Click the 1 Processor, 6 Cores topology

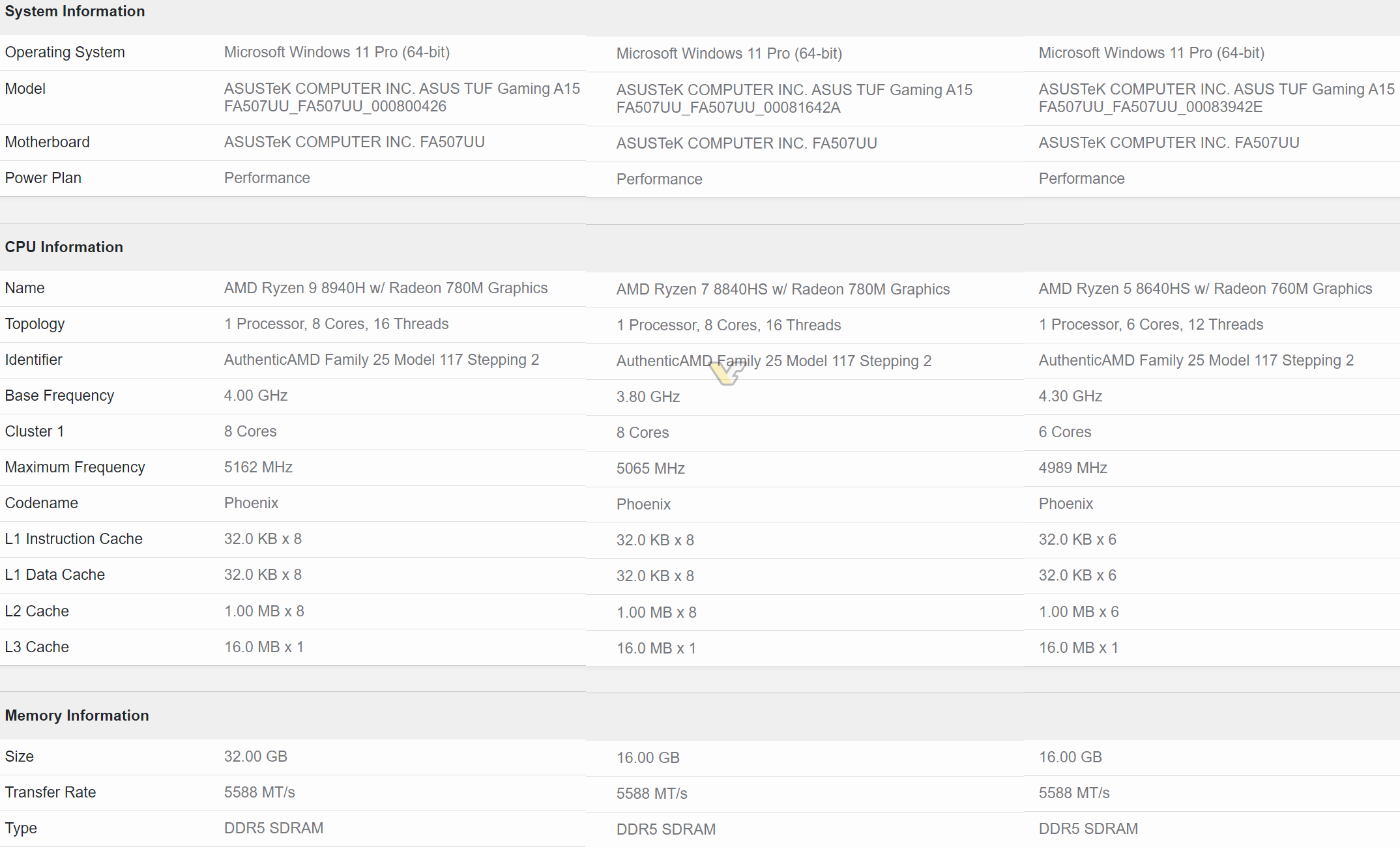click(1150, 324)
